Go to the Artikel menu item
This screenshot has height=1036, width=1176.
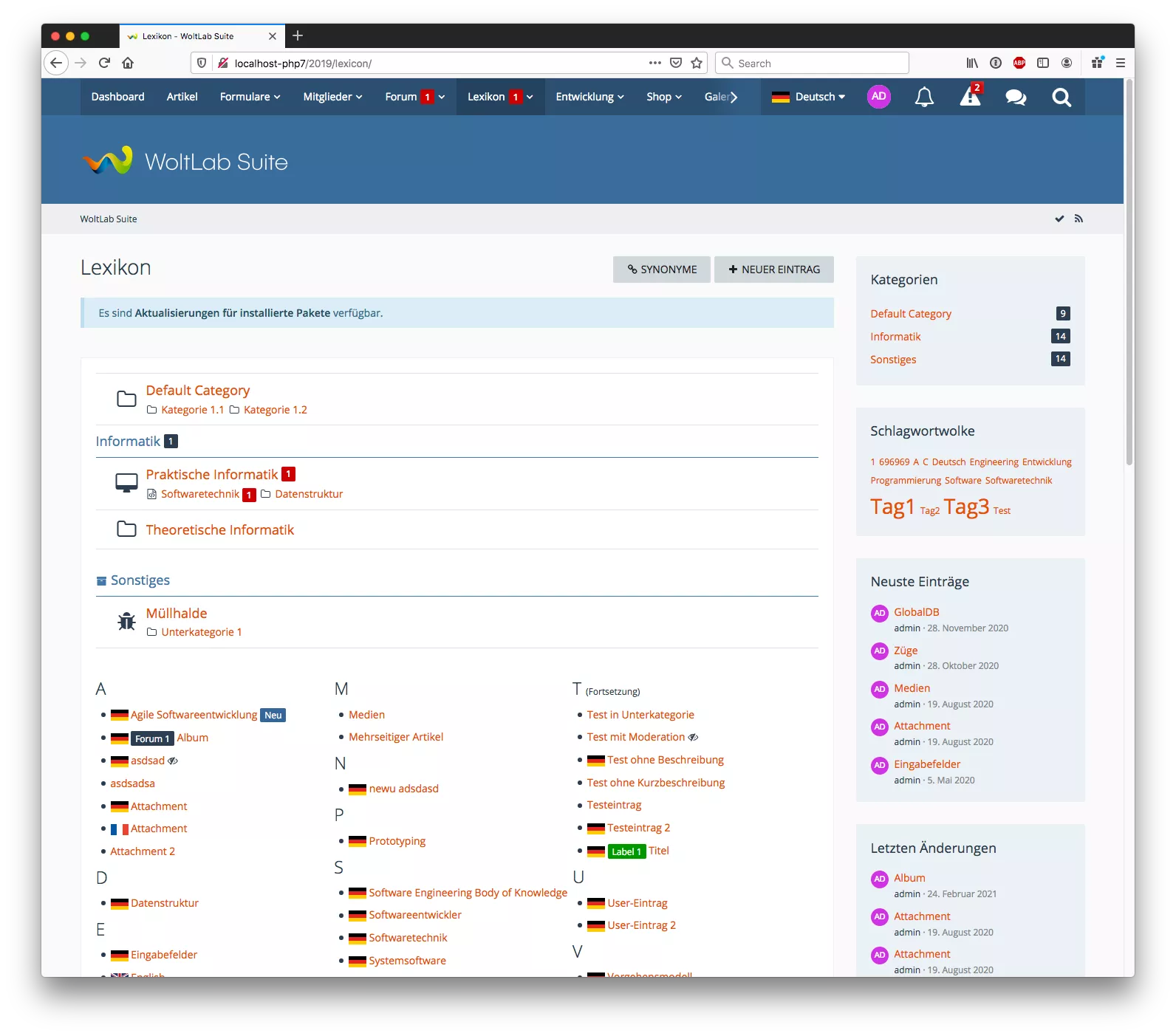tap(182, 97)
